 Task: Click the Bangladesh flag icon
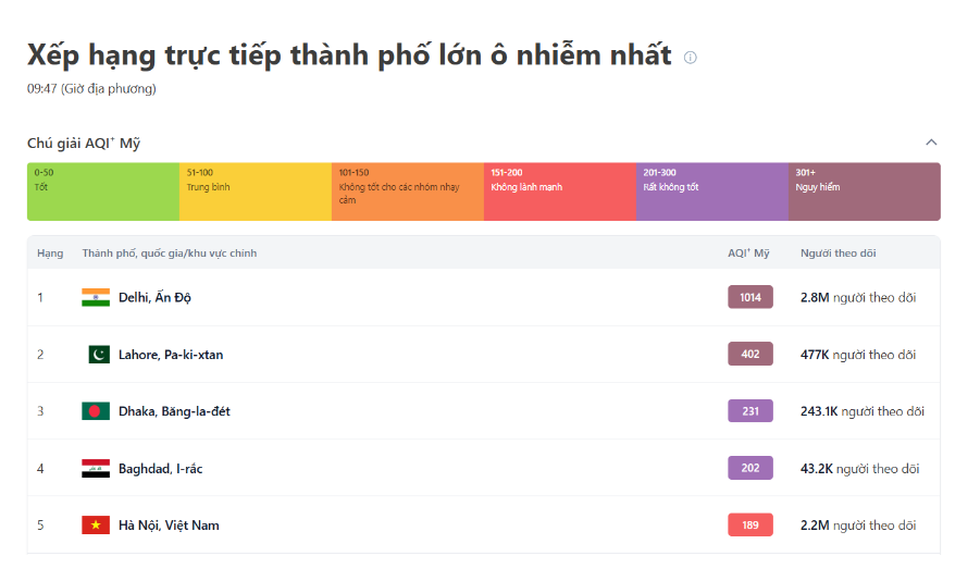pyautogui.click(x=96, y=411)
